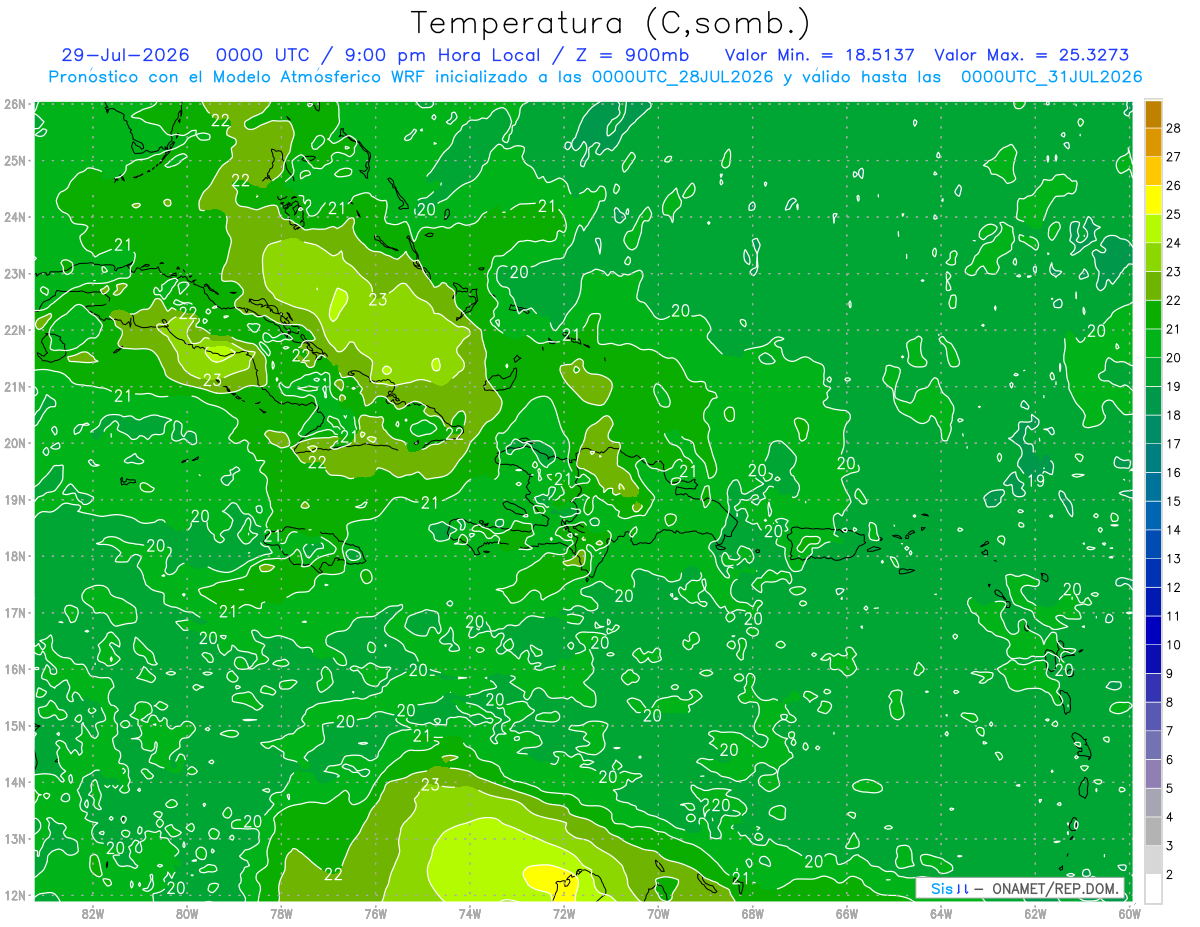This screenshot has width=1200, height=927.
Task: Click the '12N' latitude axis label
Action: (x=16, y=895)
